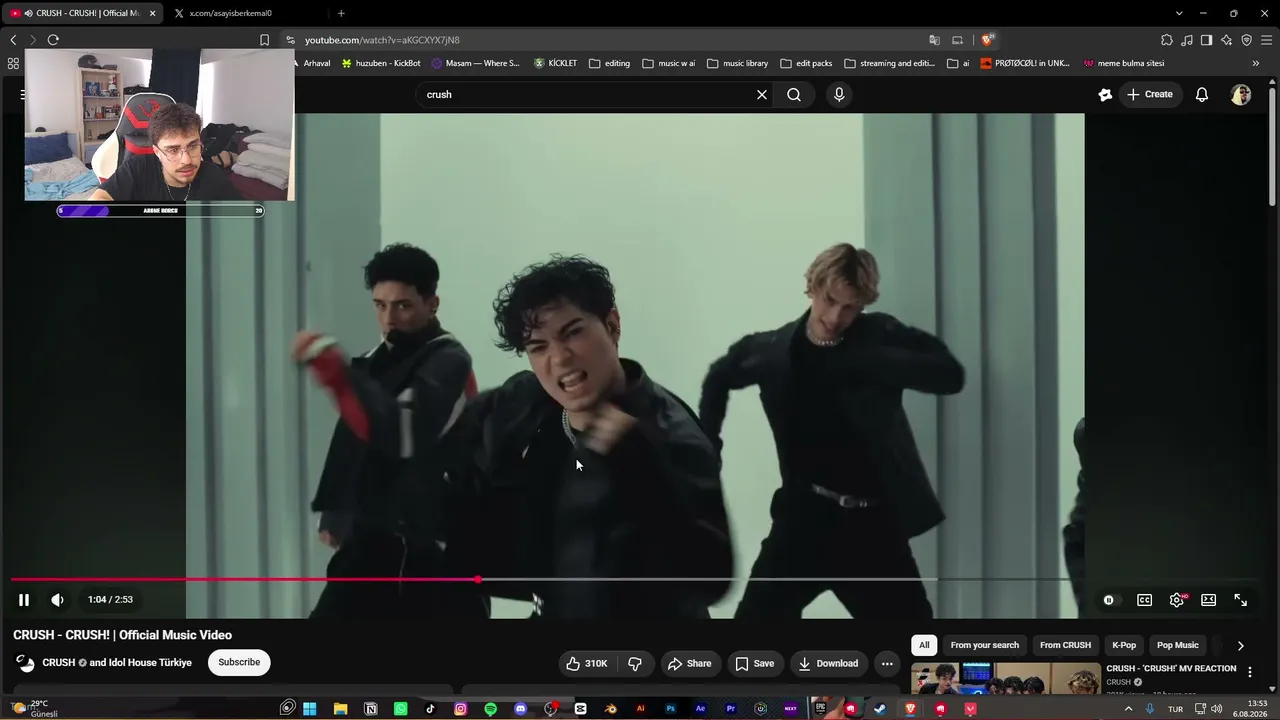Run the YouTube search with the magnifier
Image resolution: width=1280 pixels, height=720 pixels.
(794, 94)
